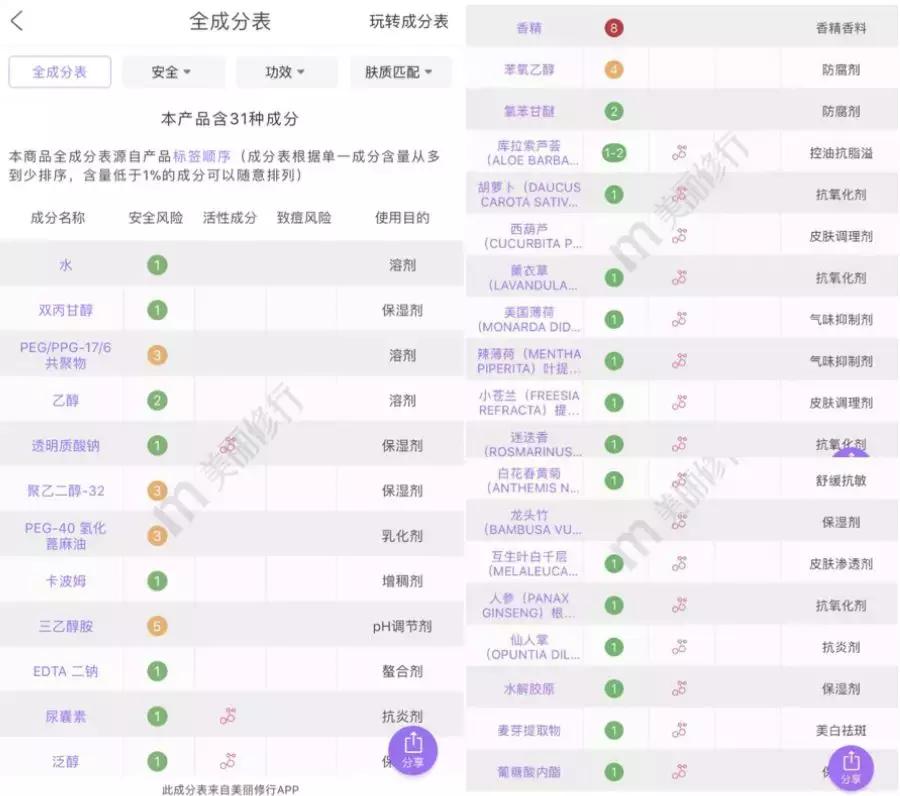Click the active ingredient icon beside 泛醇

click(x=228, y=761)
